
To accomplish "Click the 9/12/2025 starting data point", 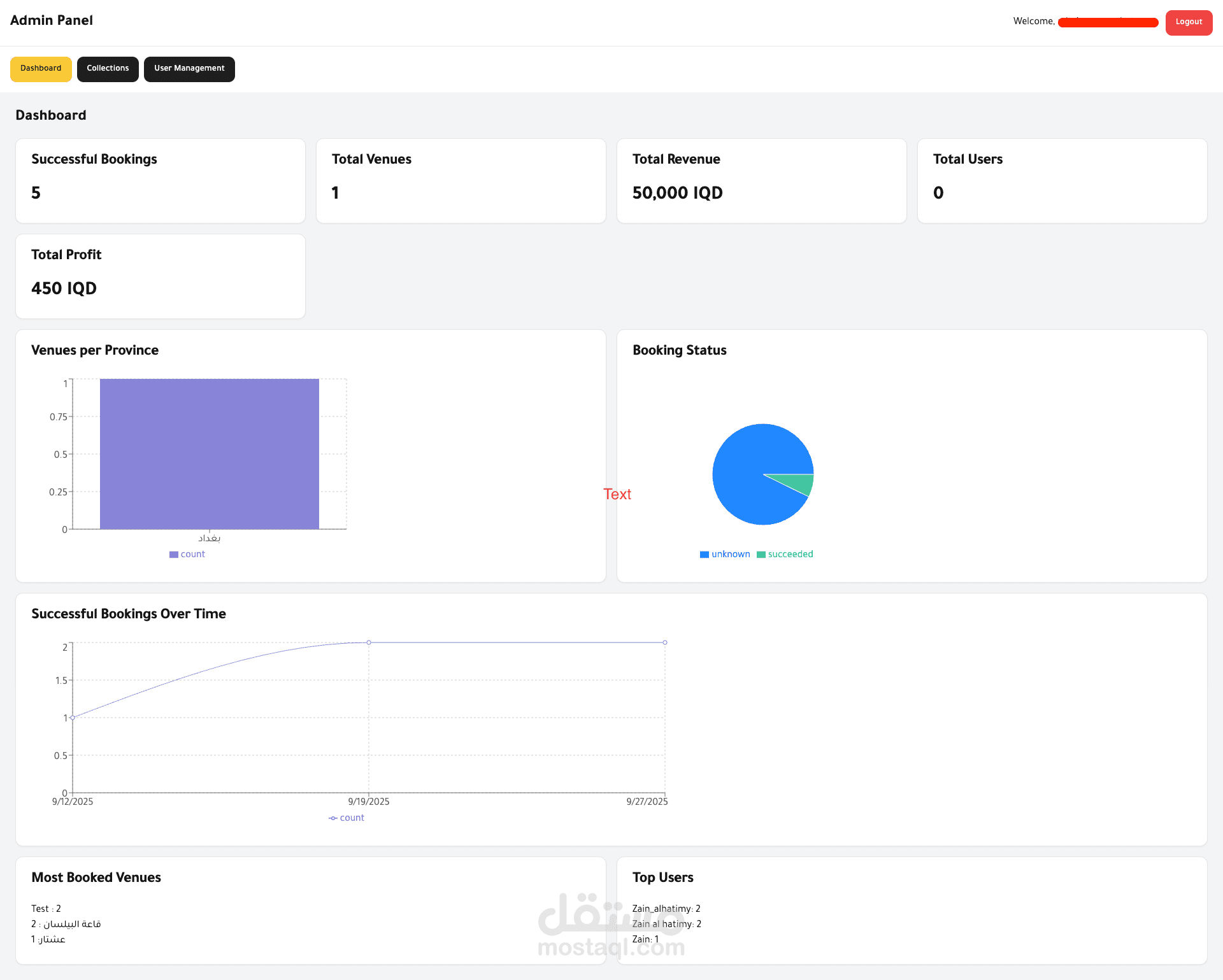I will pyautogui.click(x=73, y=718).
